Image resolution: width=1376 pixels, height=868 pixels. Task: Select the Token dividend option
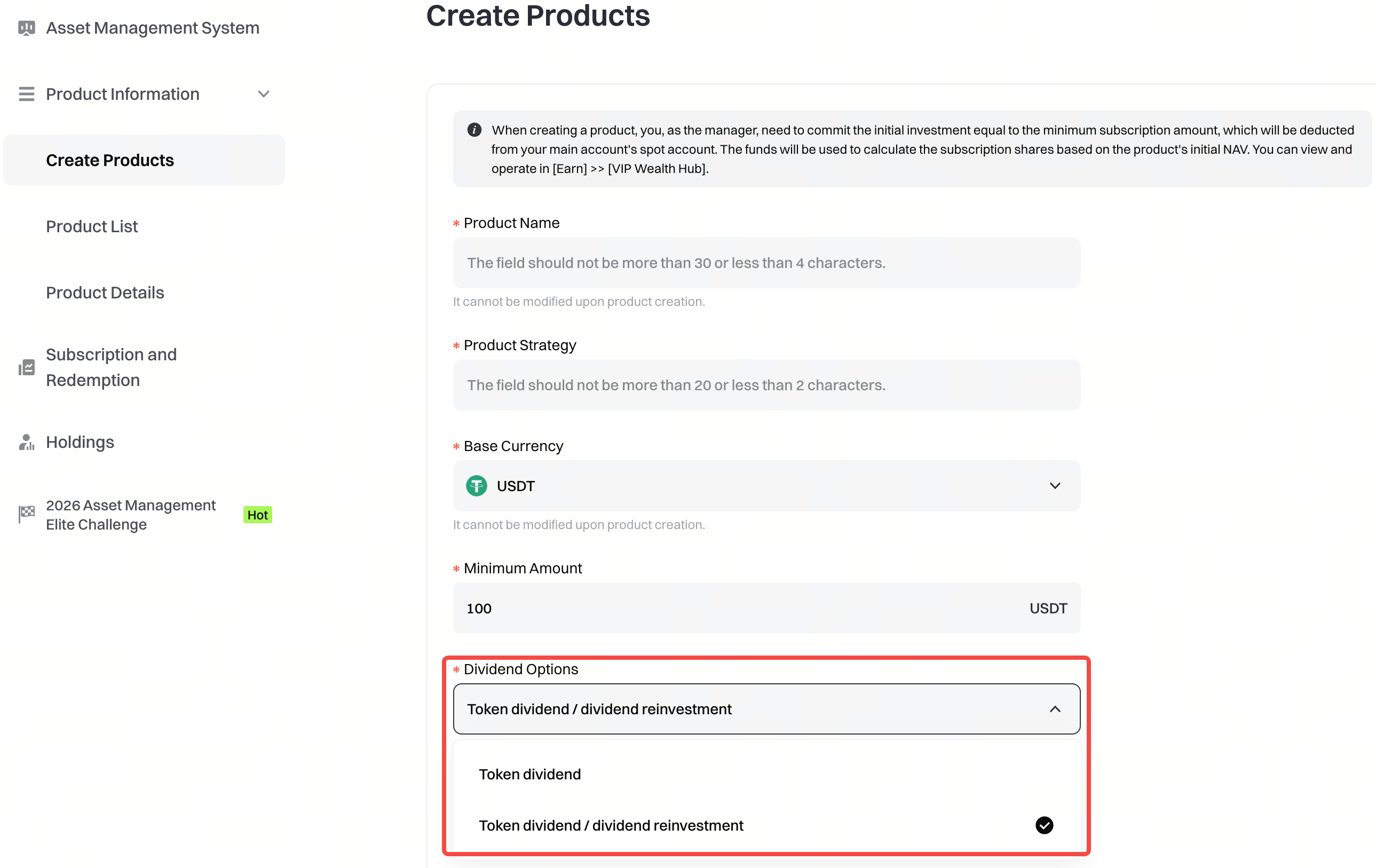(529, 774)
